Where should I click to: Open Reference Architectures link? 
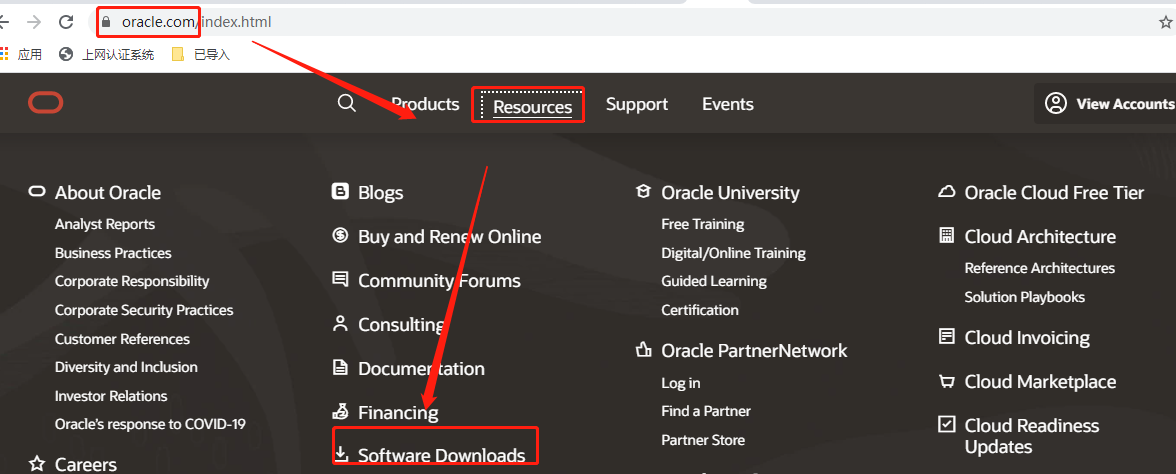[1040, 268]
